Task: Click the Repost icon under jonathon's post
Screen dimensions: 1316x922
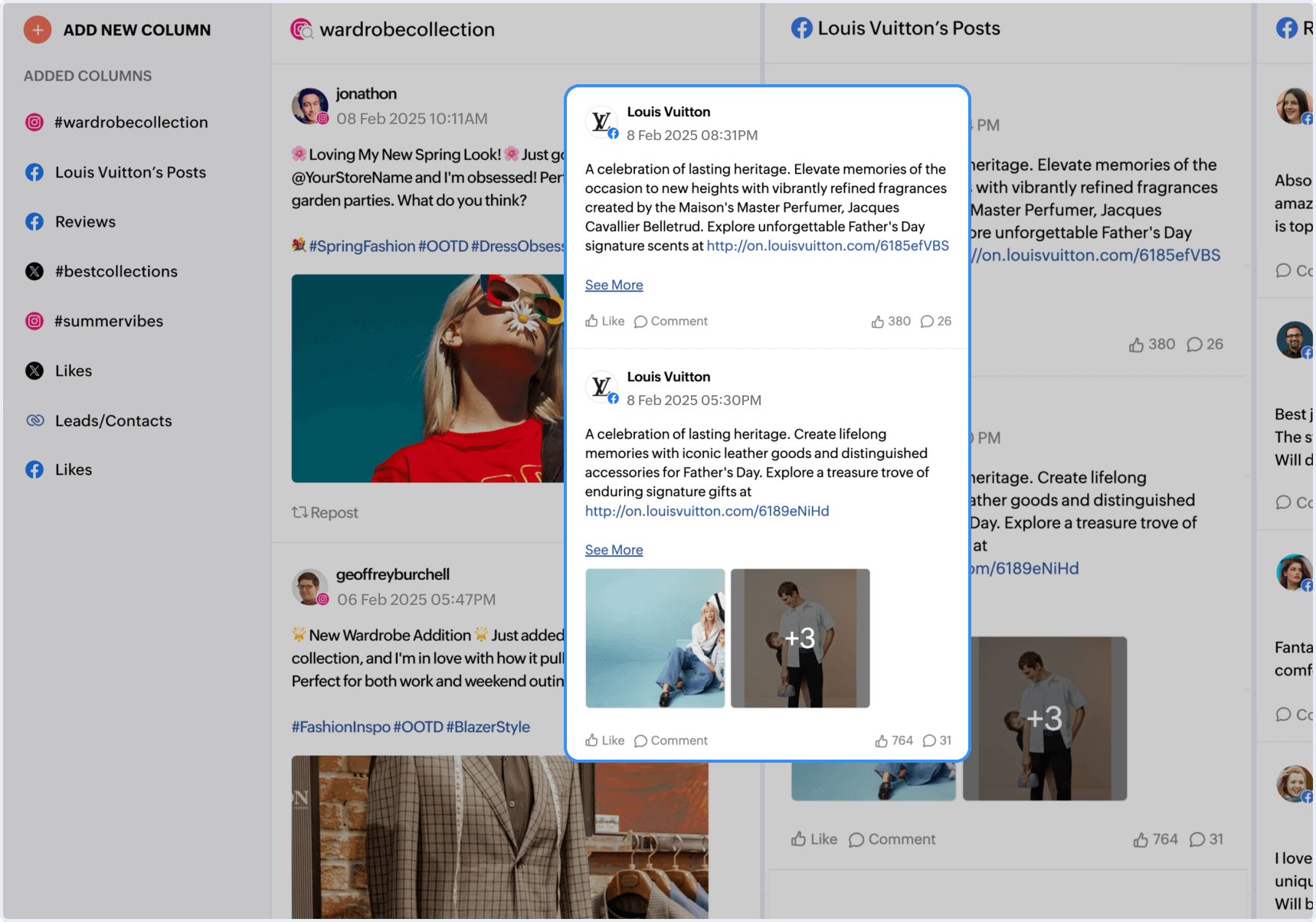Action: click(x=300, y=512)
